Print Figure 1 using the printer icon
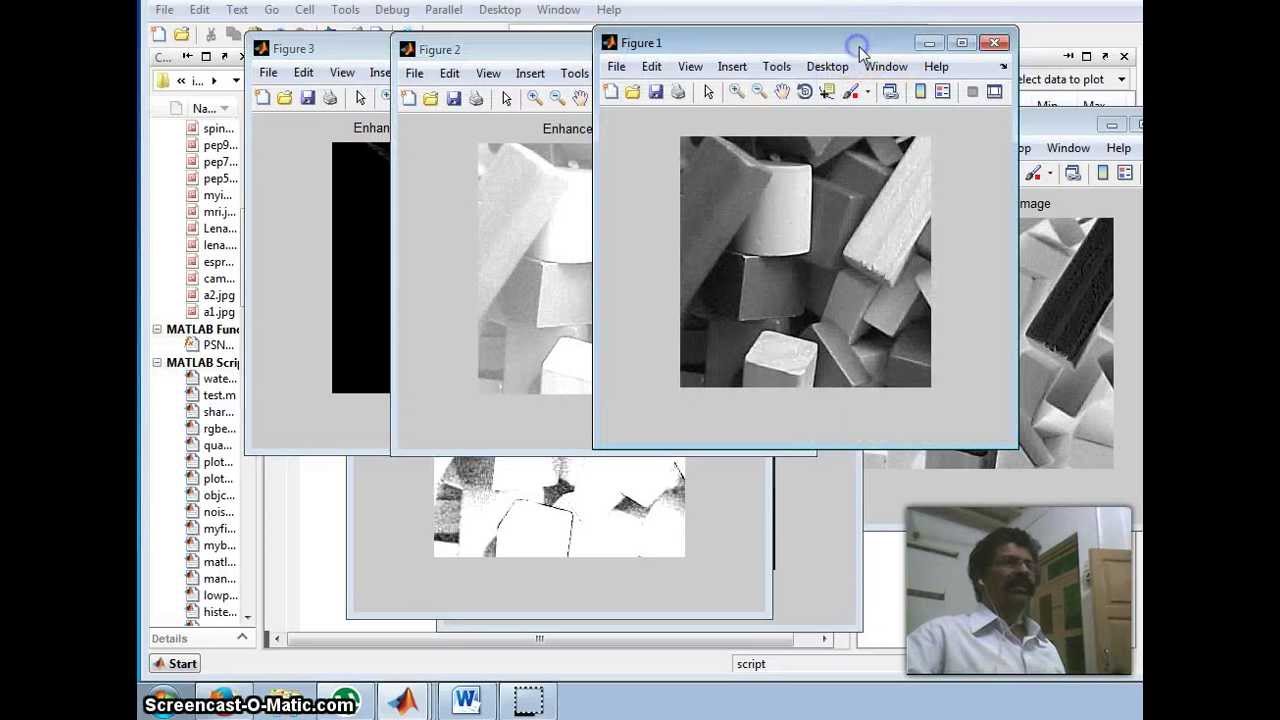1280x720 pixels. (x=678, y=92)
